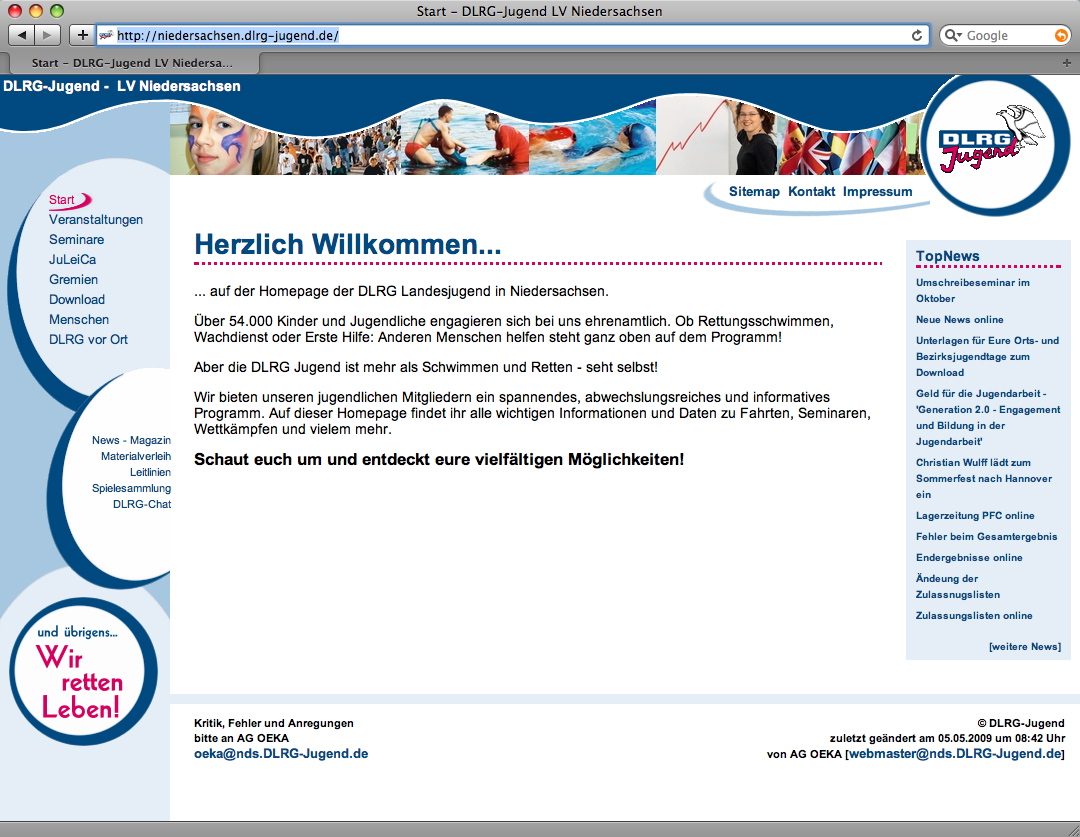Click the browser Back arrow button

click(22, 35)
